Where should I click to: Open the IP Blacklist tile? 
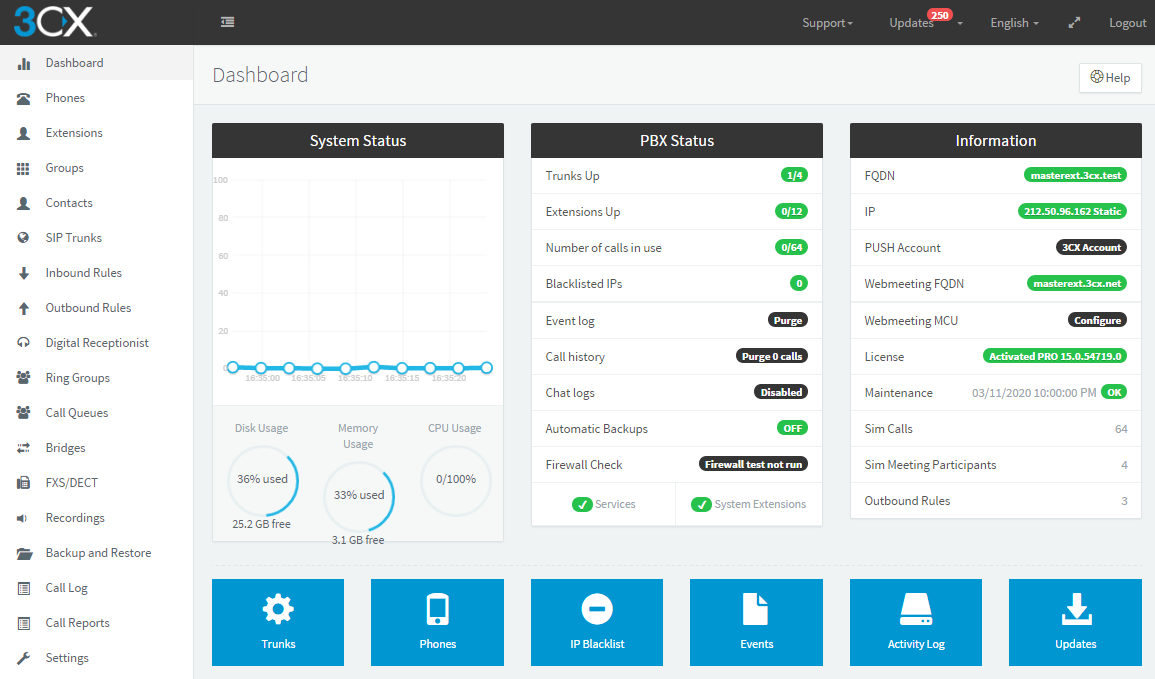point(596,622)
